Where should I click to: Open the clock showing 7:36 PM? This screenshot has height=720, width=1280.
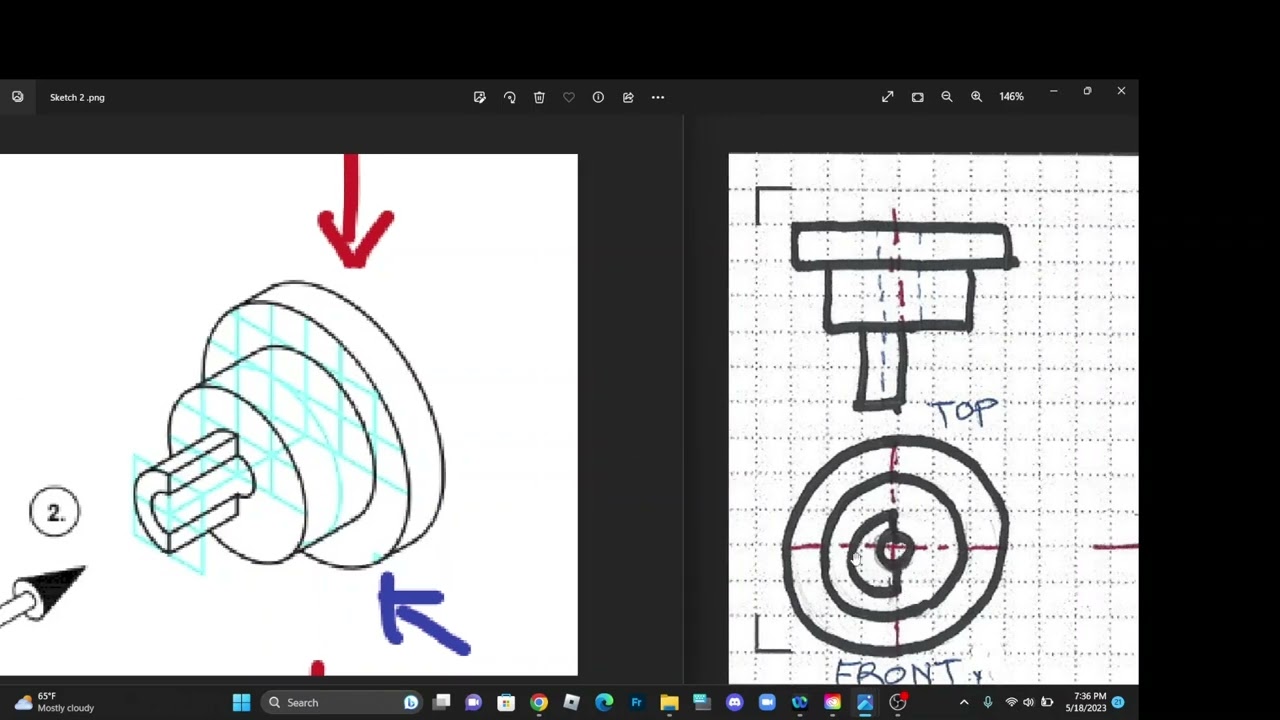tap(1086, 702)
